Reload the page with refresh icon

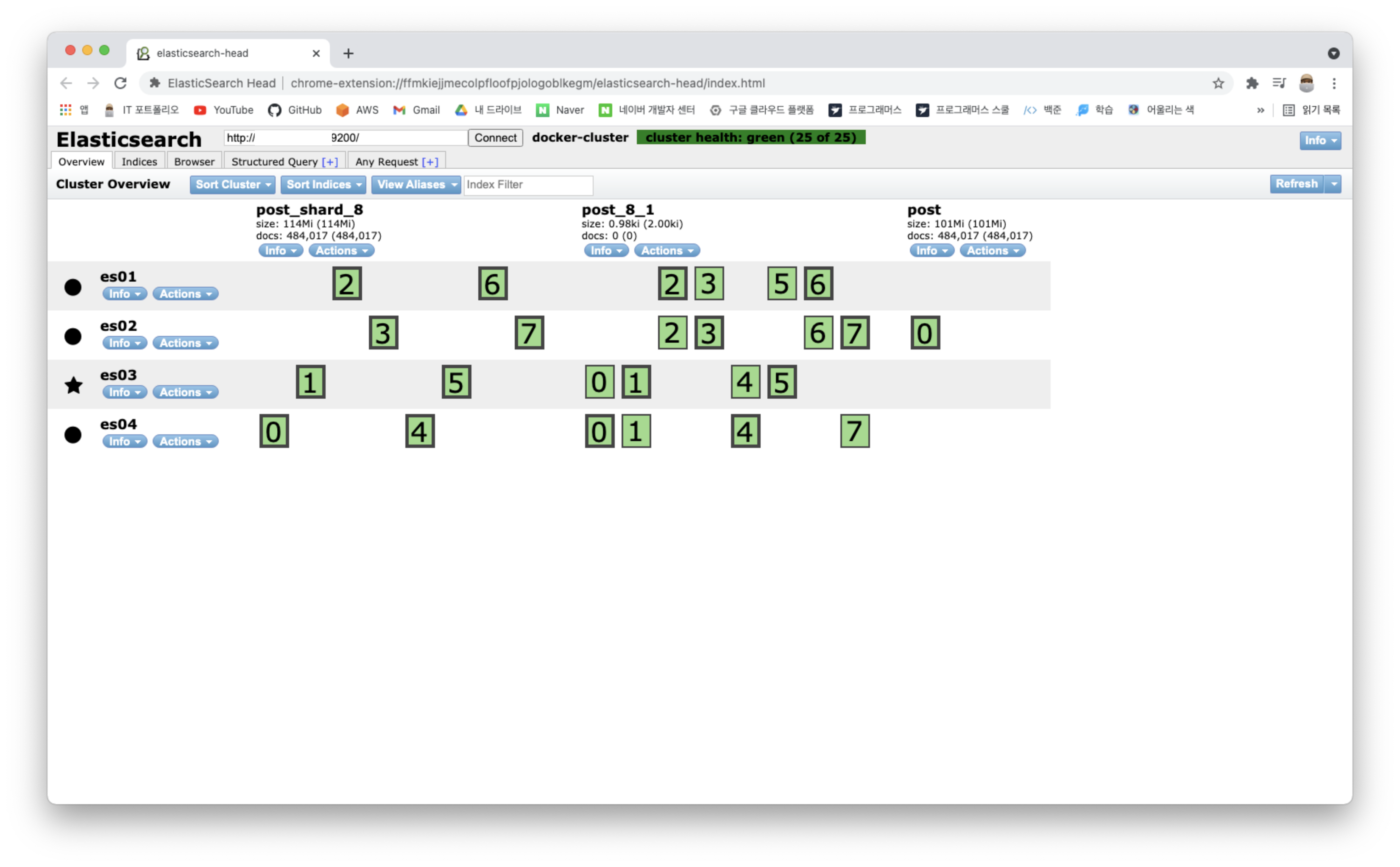[120, 83]
